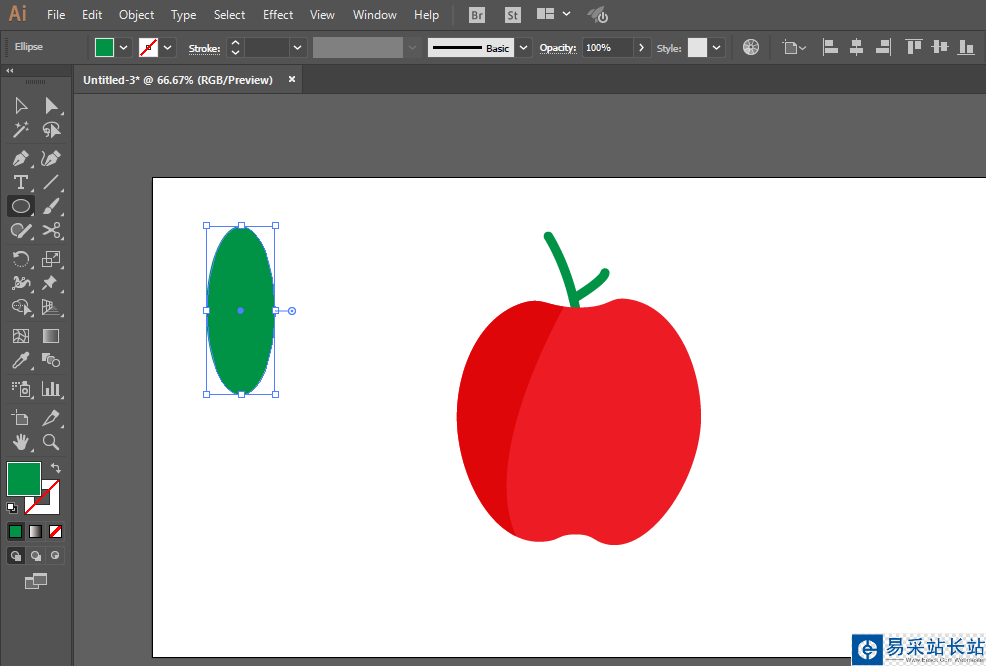The image size is (986, 666).
Task: Open the Effect menu
Action: (278, 14)
